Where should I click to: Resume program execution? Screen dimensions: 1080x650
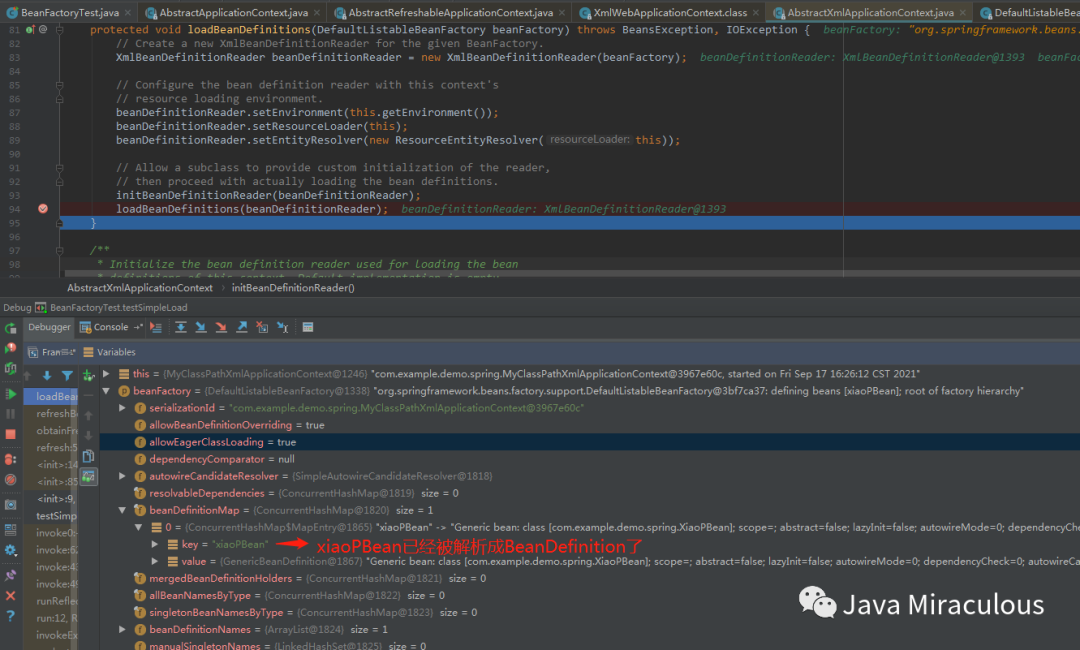tap(10, 394)
